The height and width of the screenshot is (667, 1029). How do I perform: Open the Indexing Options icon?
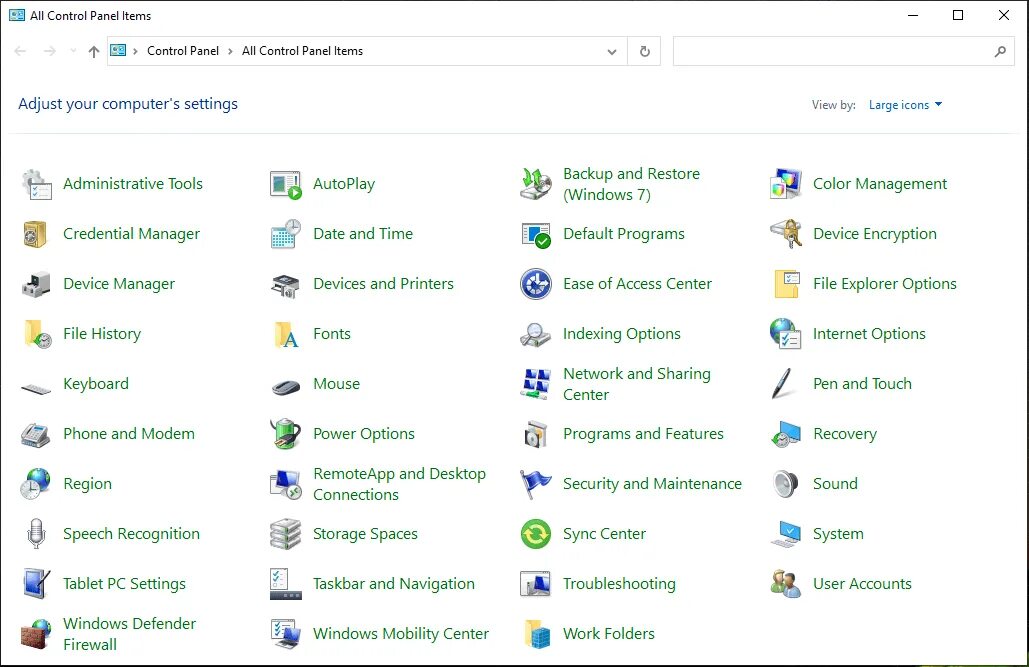536,335
